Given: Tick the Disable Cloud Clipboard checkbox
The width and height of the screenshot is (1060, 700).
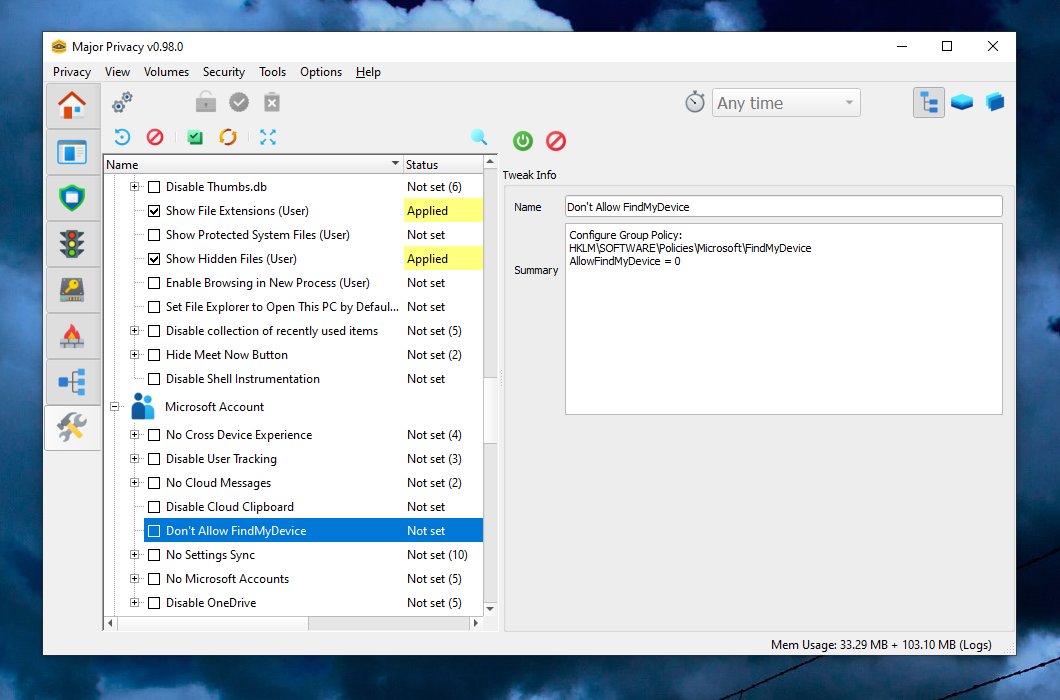Looking at the screenshot, I should [x=154, y=507].
